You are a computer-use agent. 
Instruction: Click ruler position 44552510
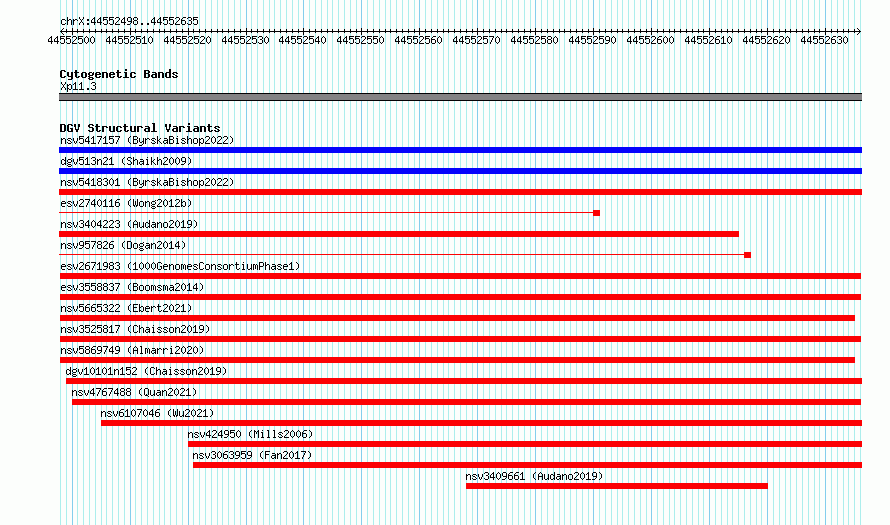(x=129, y=40)
